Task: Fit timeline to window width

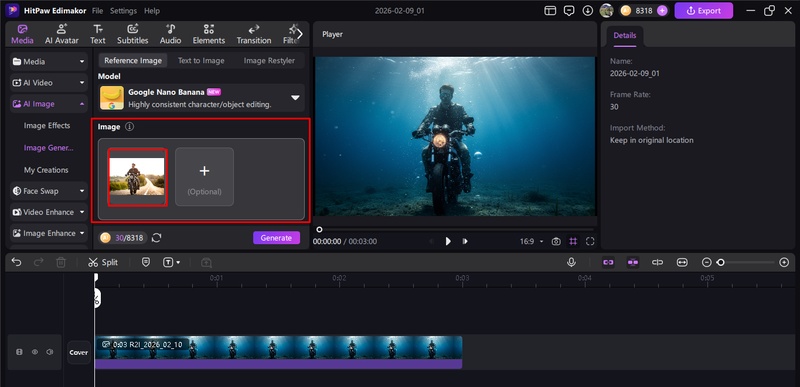Action: point(682,262)
